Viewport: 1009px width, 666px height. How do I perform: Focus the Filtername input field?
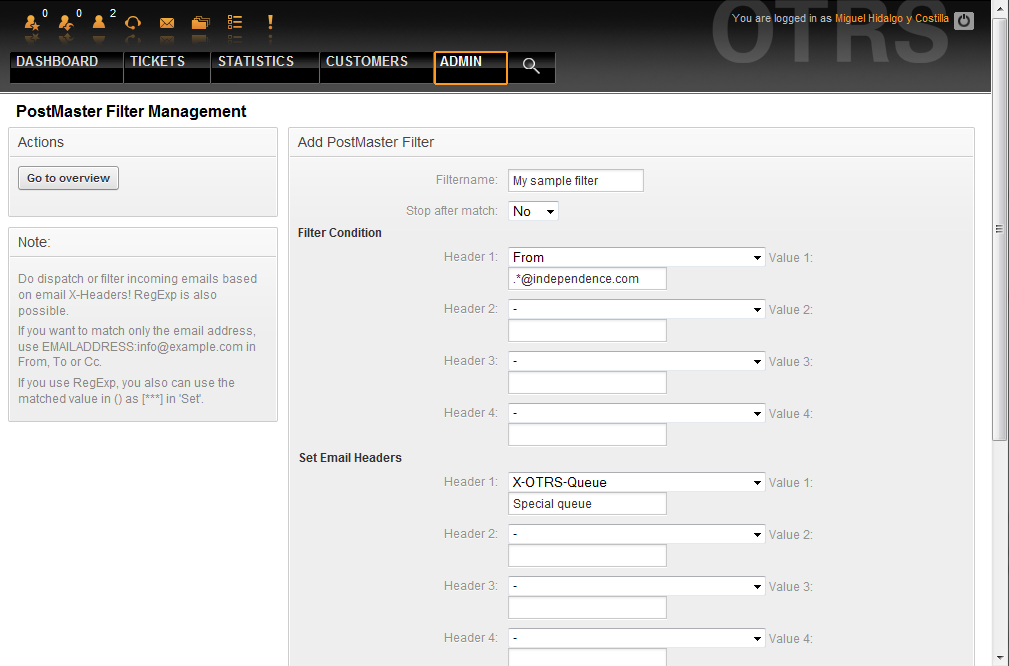click(x=575, y=181)
